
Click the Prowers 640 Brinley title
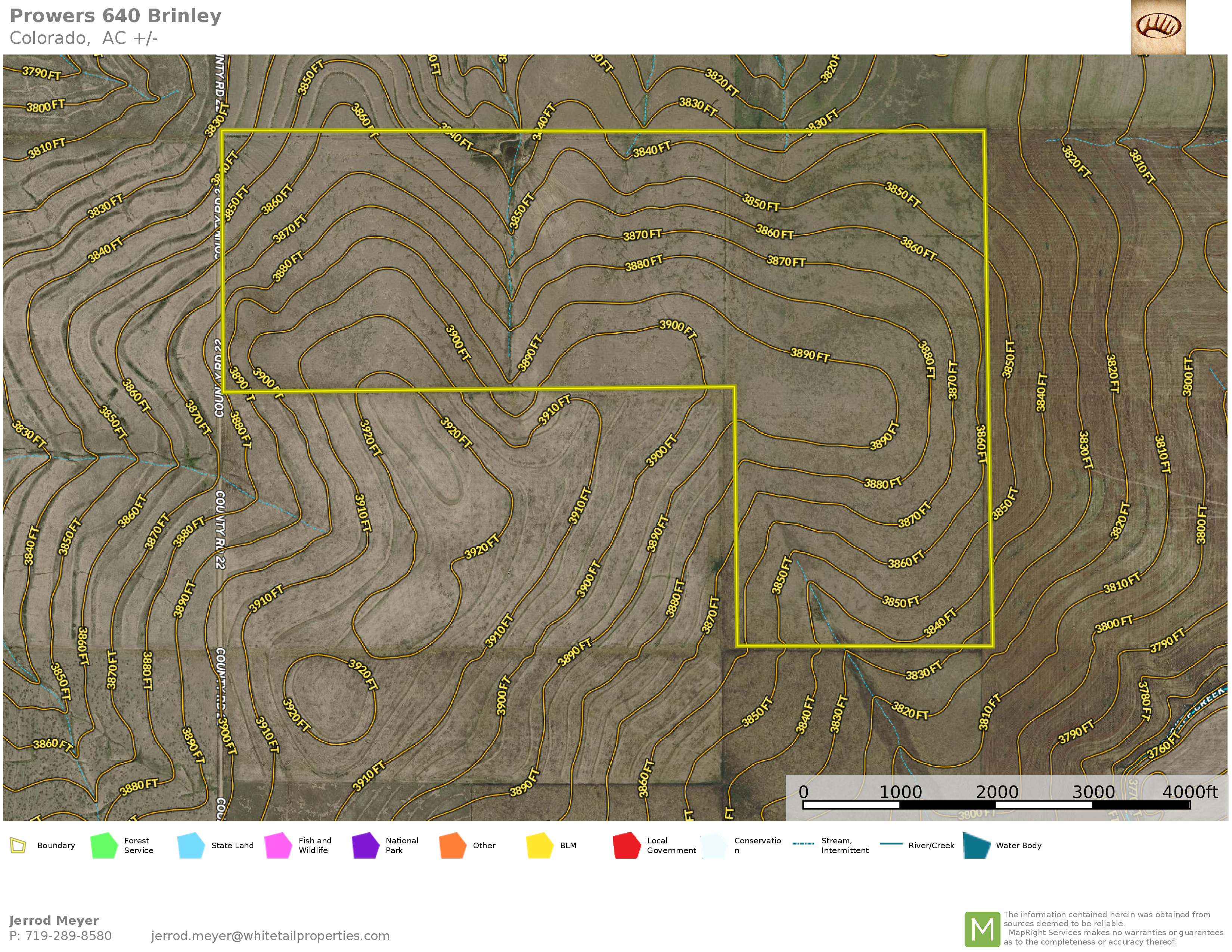116,16
